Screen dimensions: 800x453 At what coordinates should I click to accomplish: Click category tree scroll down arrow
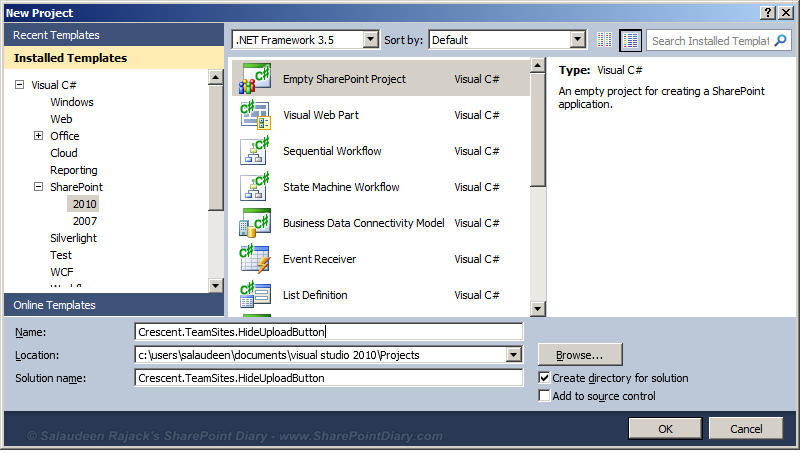point(216,285)
